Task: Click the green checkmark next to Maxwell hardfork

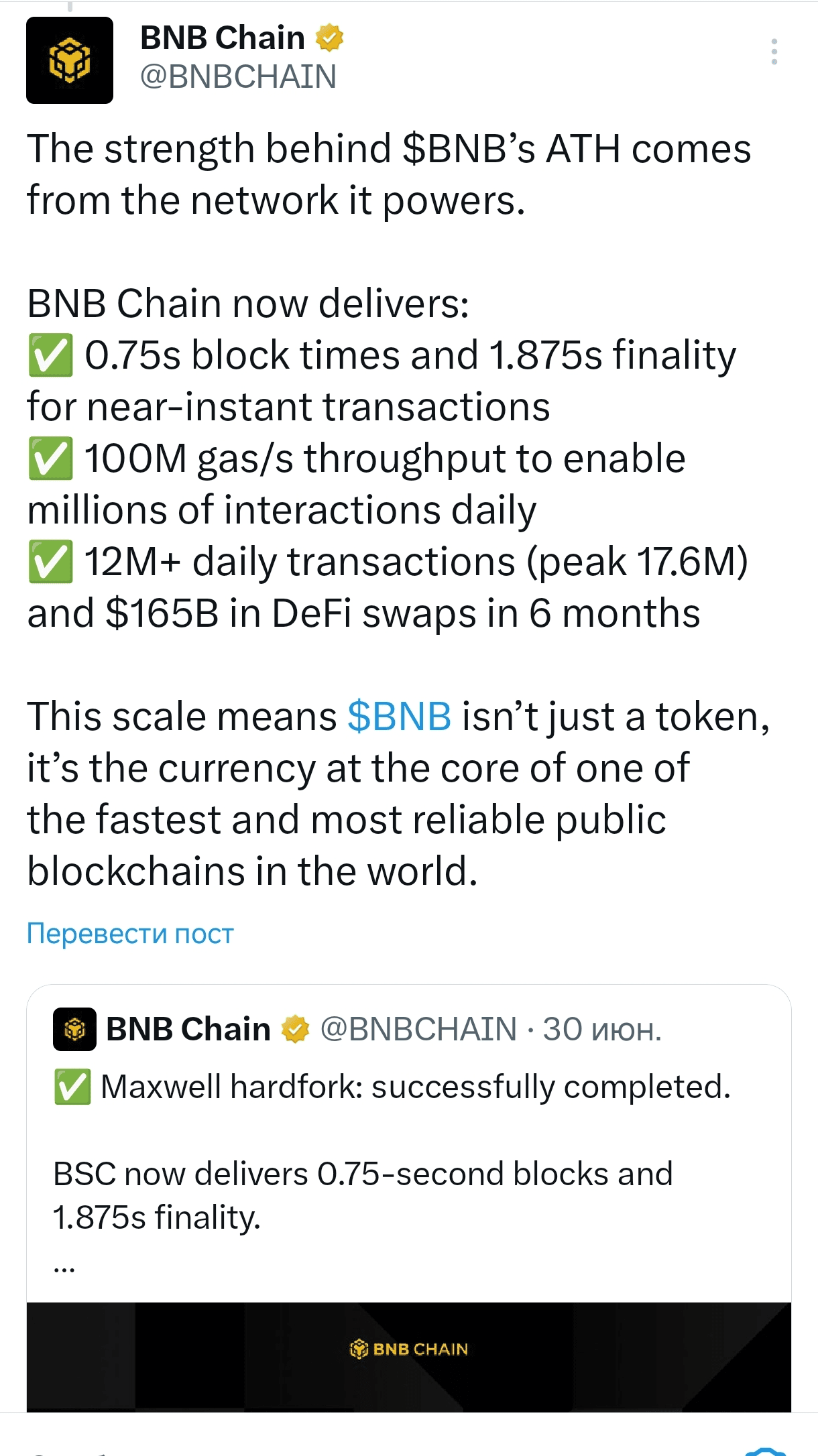Action: 72,1087
